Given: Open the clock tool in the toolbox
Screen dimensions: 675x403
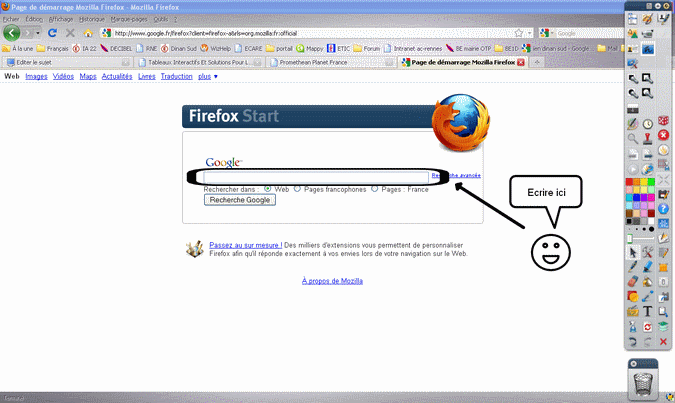Looking at the screenshot, I should [647, 124].
